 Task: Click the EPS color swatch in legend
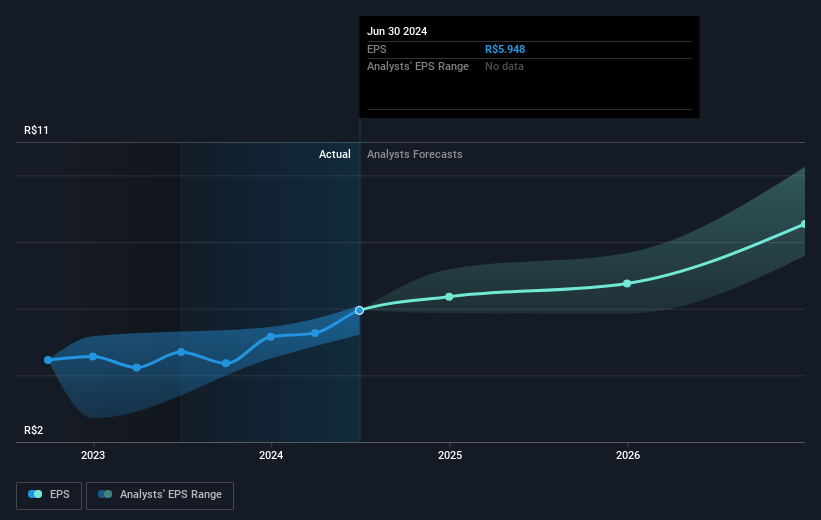point(35,494)
